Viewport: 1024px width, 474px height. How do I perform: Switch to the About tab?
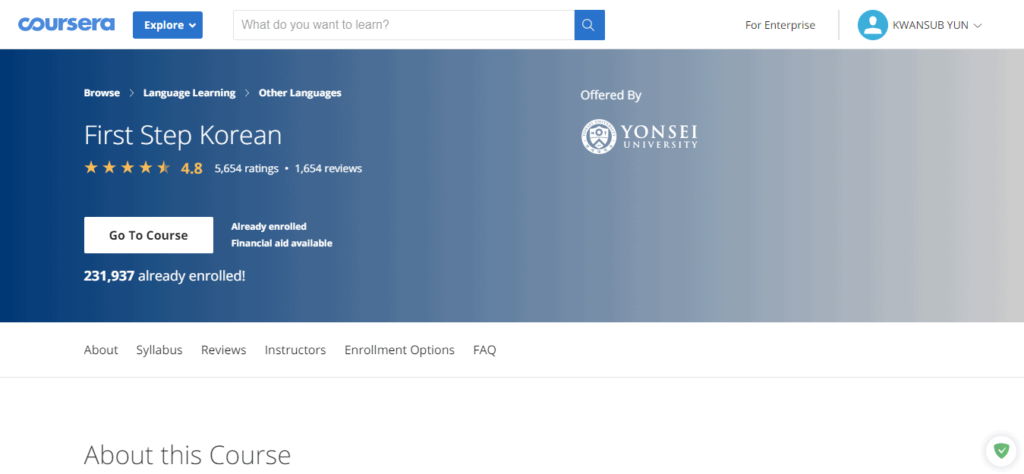pyautogui.click(x=101, y=350)
